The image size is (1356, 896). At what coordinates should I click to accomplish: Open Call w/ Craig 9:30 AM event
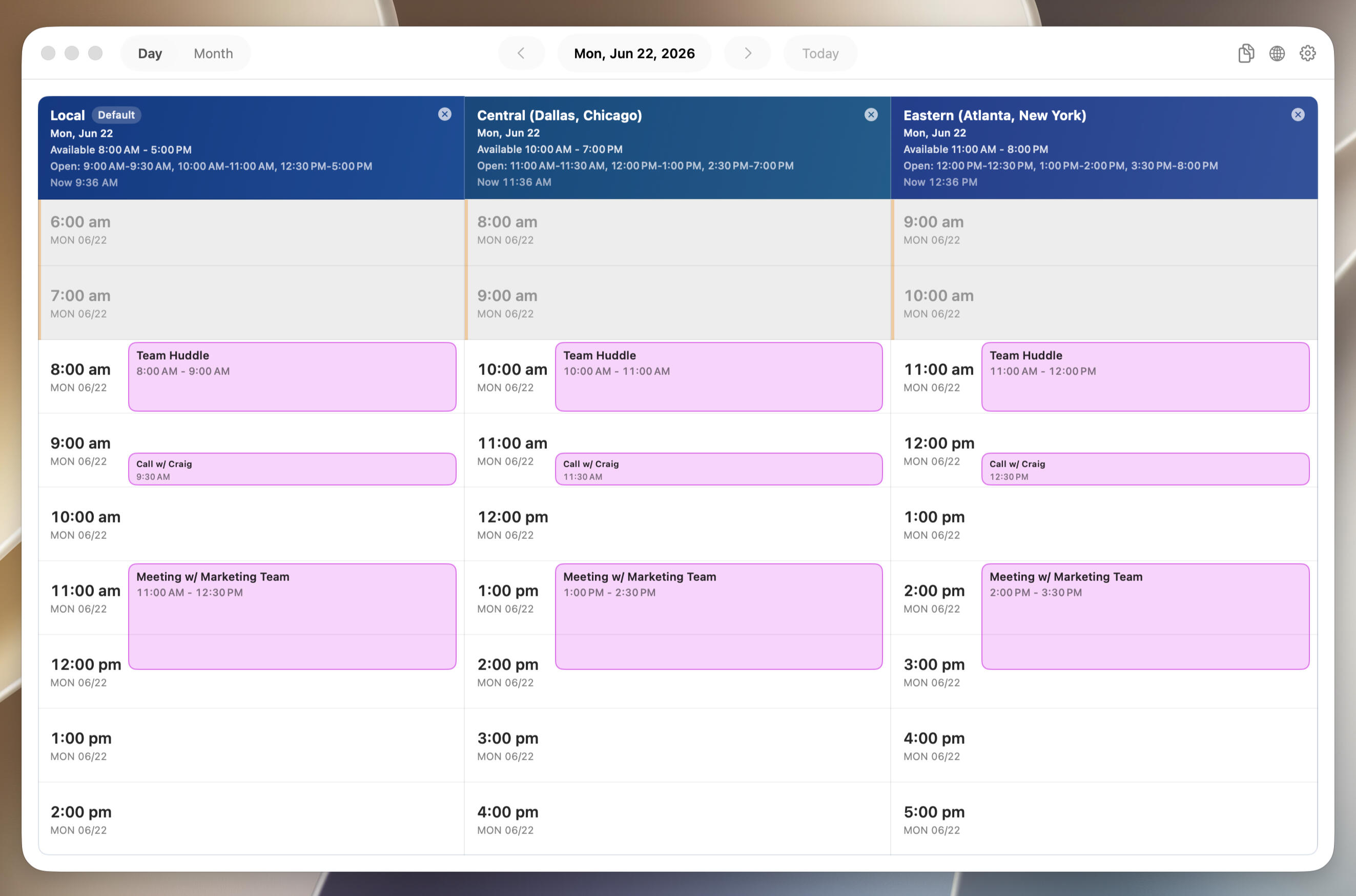click(x=292, y=469)
